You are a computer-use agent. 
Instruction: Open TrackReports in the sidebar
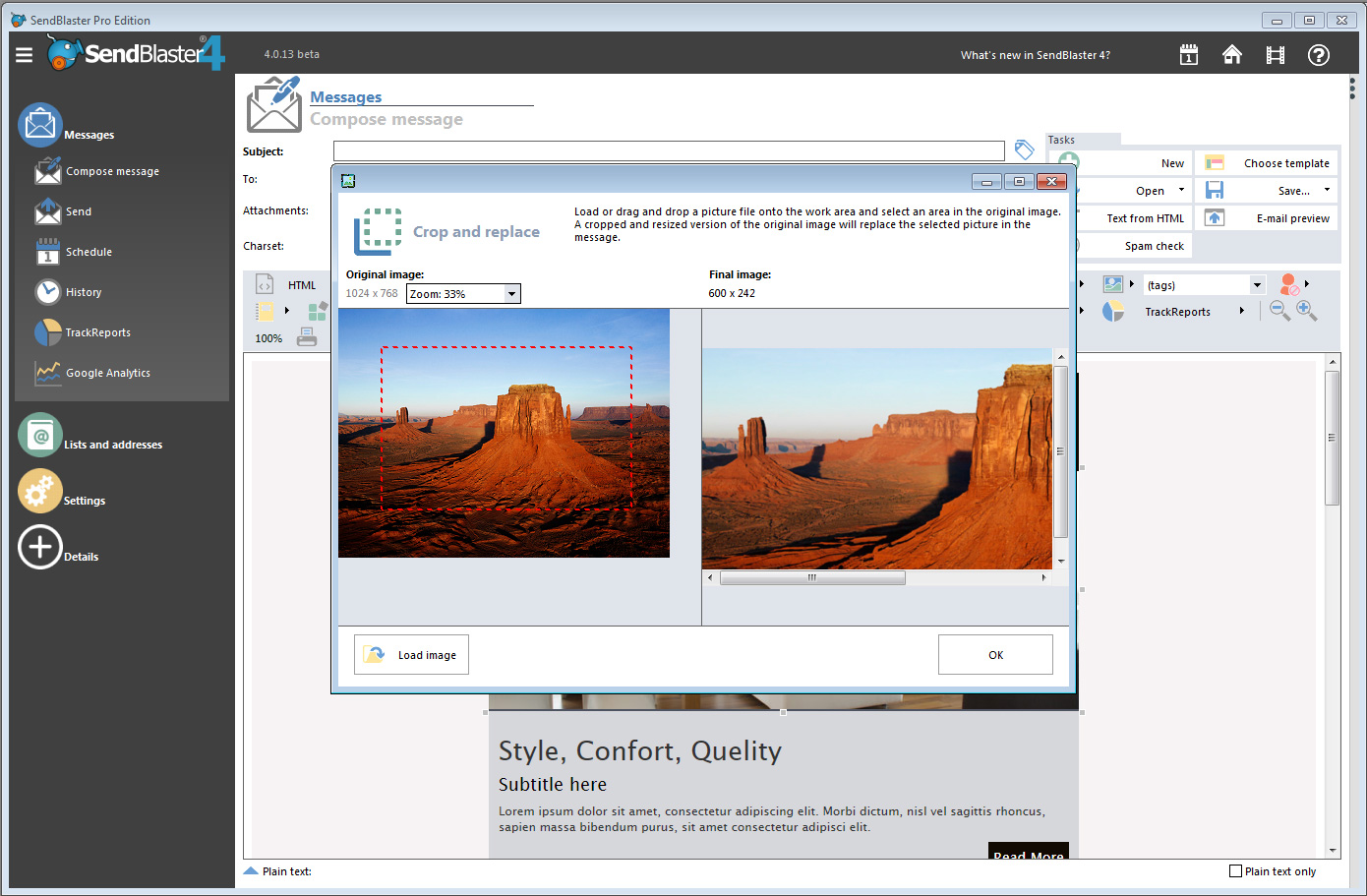click(97, 332)
